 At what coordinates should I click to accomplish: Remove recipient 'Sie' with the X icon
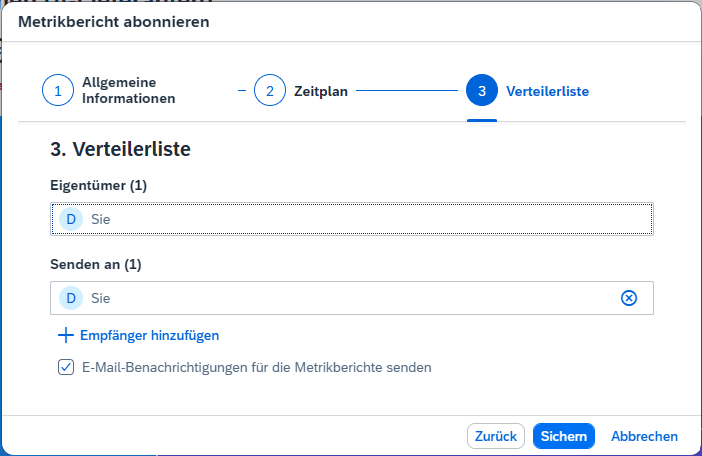pos(629,298)
